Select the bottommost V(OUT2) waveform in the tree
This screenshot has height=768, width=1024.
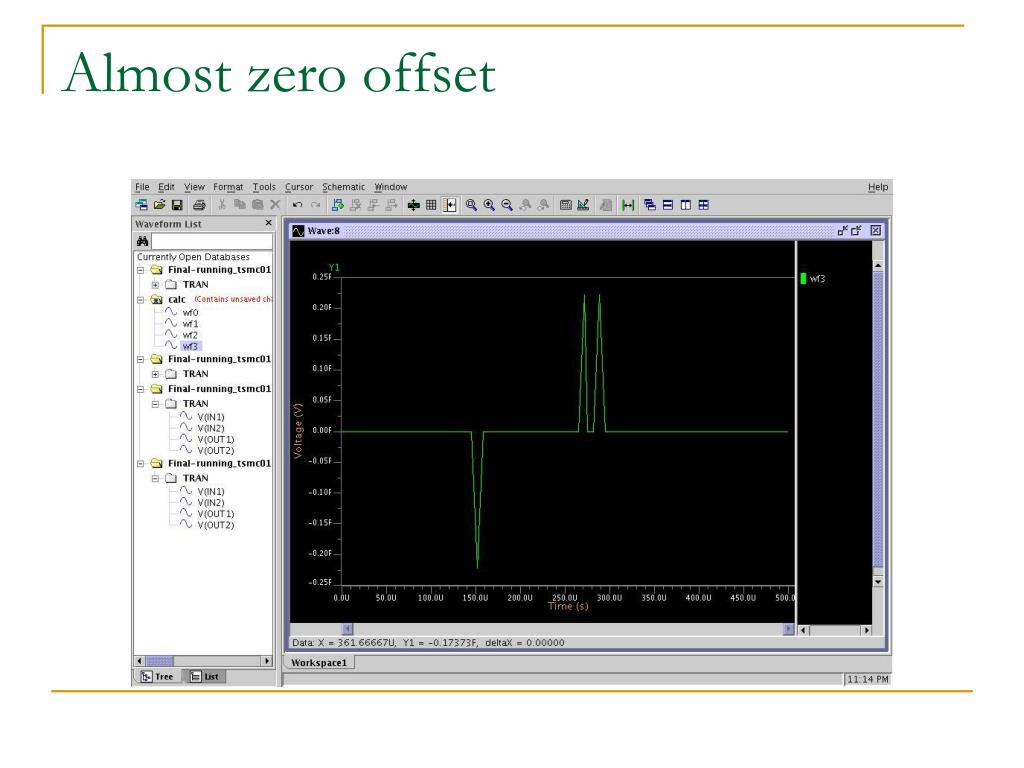(216, 525)
